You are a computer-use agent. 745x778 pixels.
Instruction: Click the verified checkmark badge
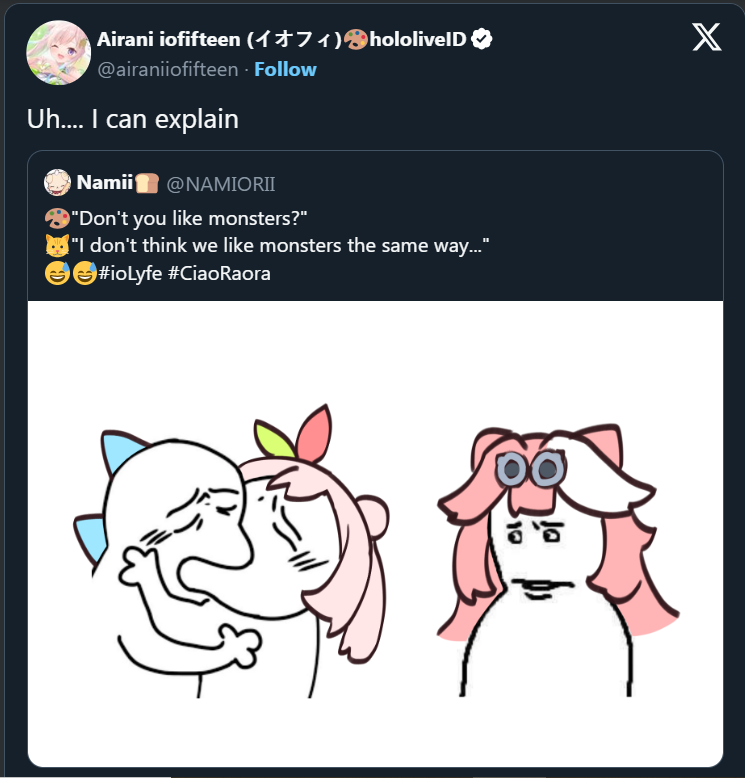pyautogui.click(x=481, y=39)
